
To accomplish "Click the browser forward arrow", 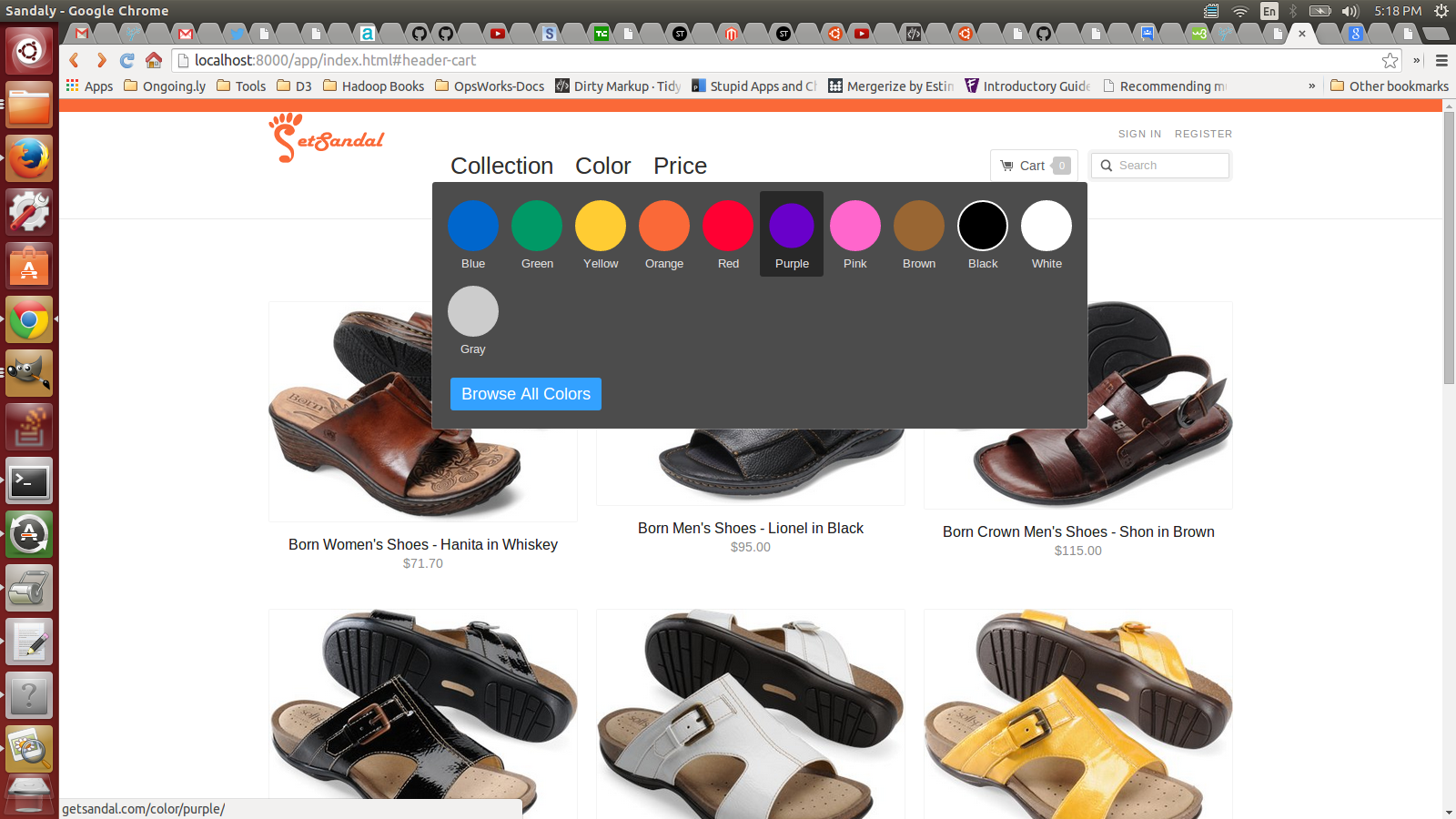I will [x=101, y=60].
